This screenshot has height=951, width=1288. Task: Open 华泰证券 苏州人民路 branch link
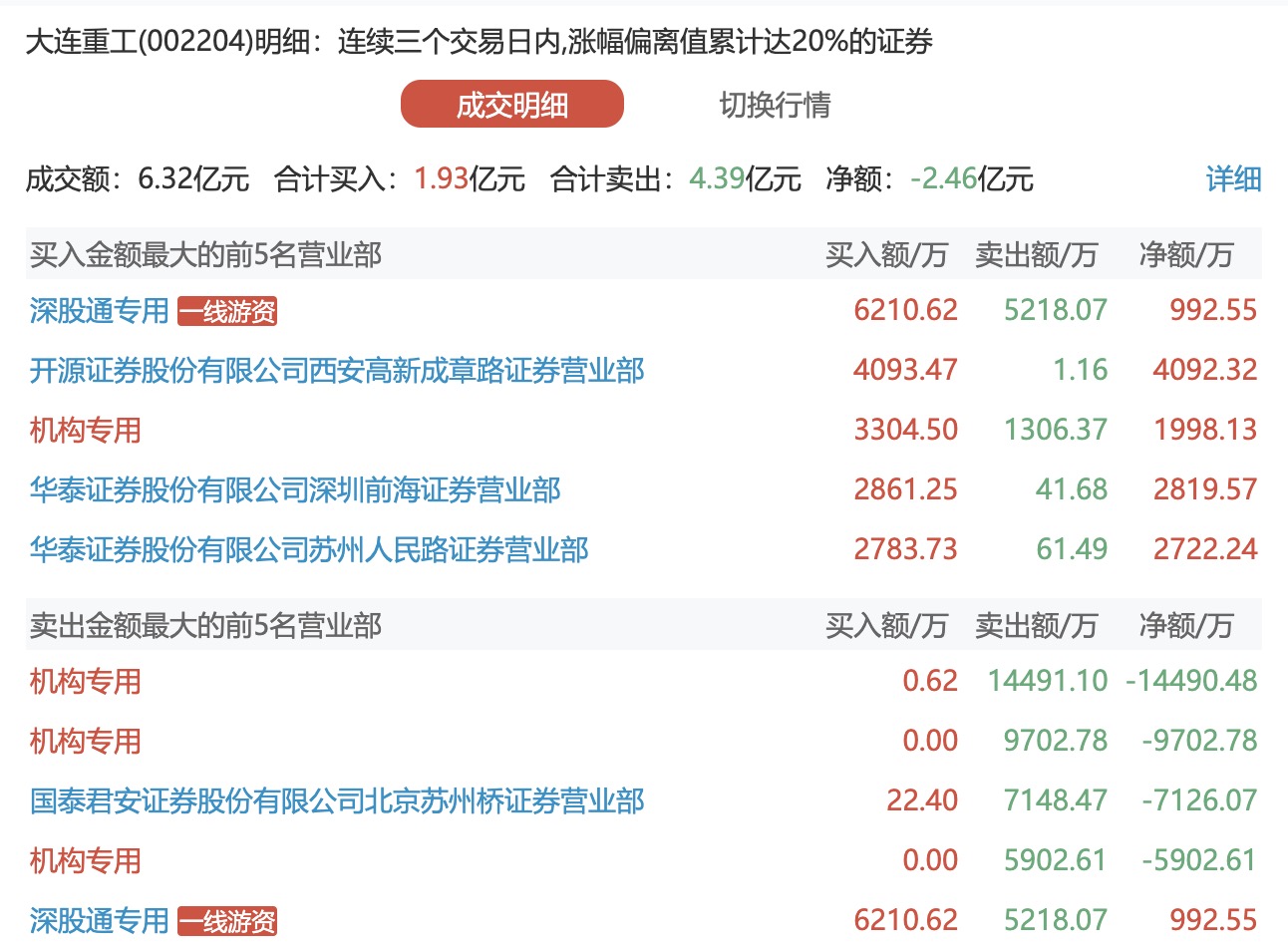[309, 550]
